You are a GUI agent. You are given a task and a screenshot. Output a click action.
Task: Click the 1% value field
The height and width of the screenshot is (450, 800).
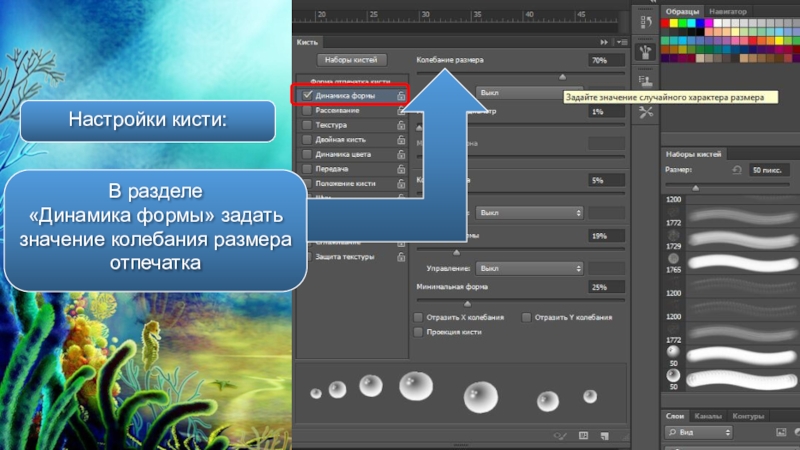[607, 112]
